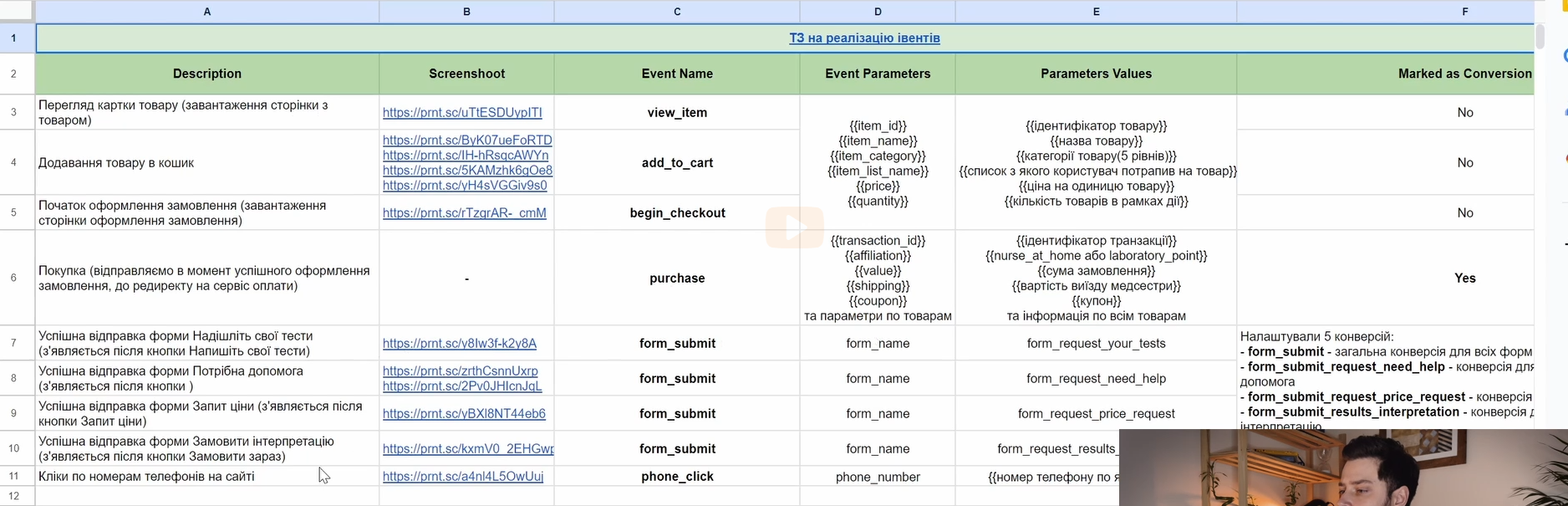Select the {{item_id}} merged parameters cell
This screenshot has height=506, width=1568.
pos(878,162)
